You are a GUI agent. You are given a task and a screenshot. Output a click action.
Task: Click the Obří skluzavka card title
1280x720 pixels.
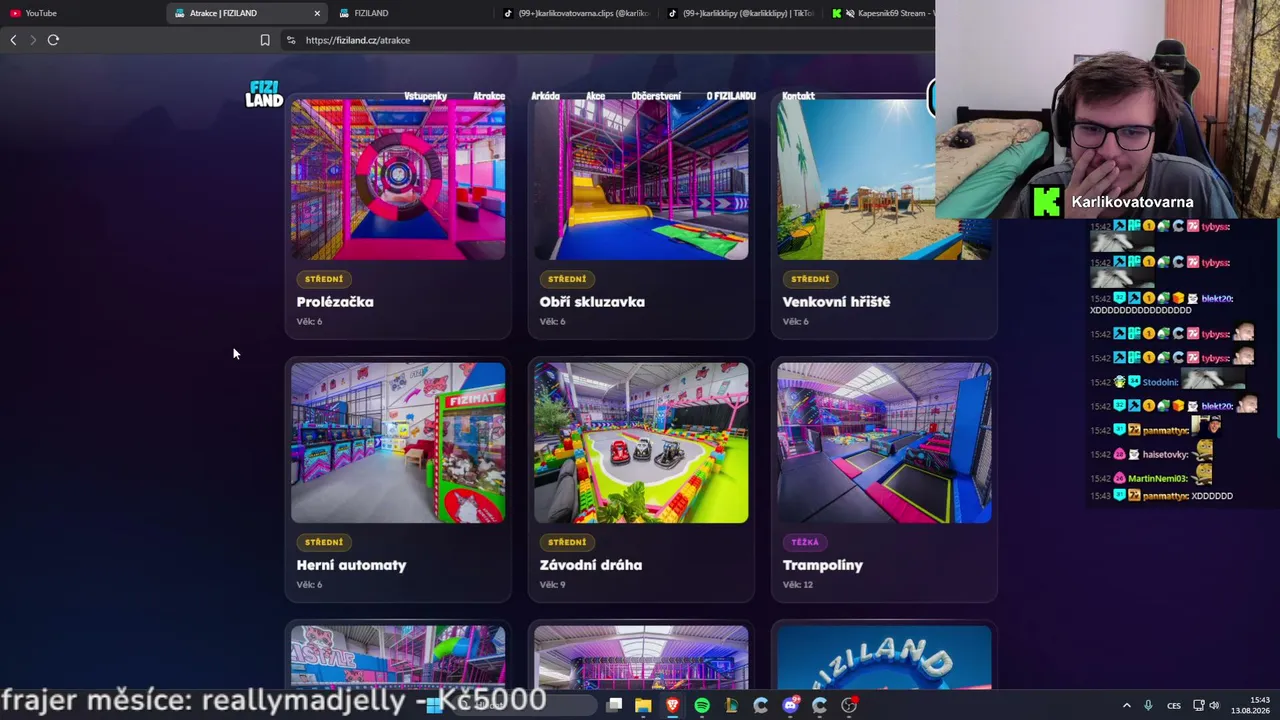[x=592, y=302]
